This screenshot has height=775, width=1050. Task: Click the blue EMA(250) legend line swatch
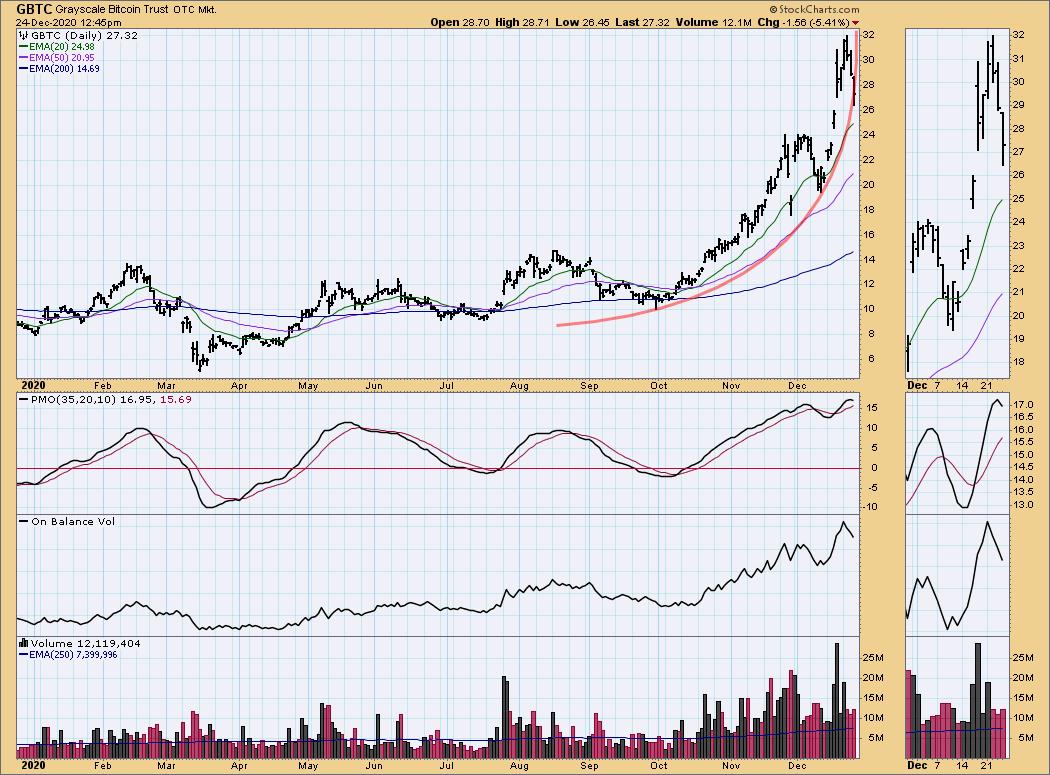pos(23,654)
